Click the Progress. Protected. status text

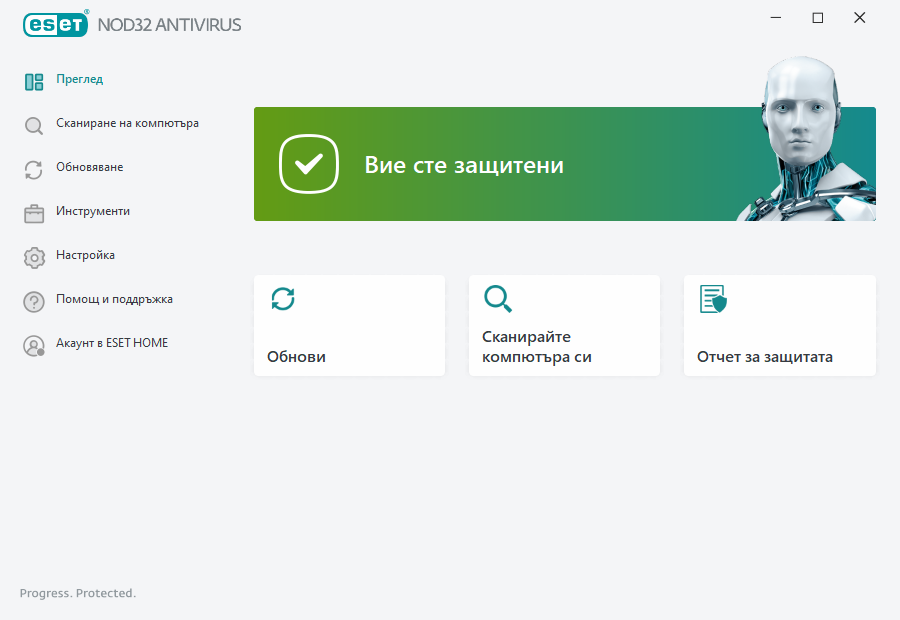(77, 593)
